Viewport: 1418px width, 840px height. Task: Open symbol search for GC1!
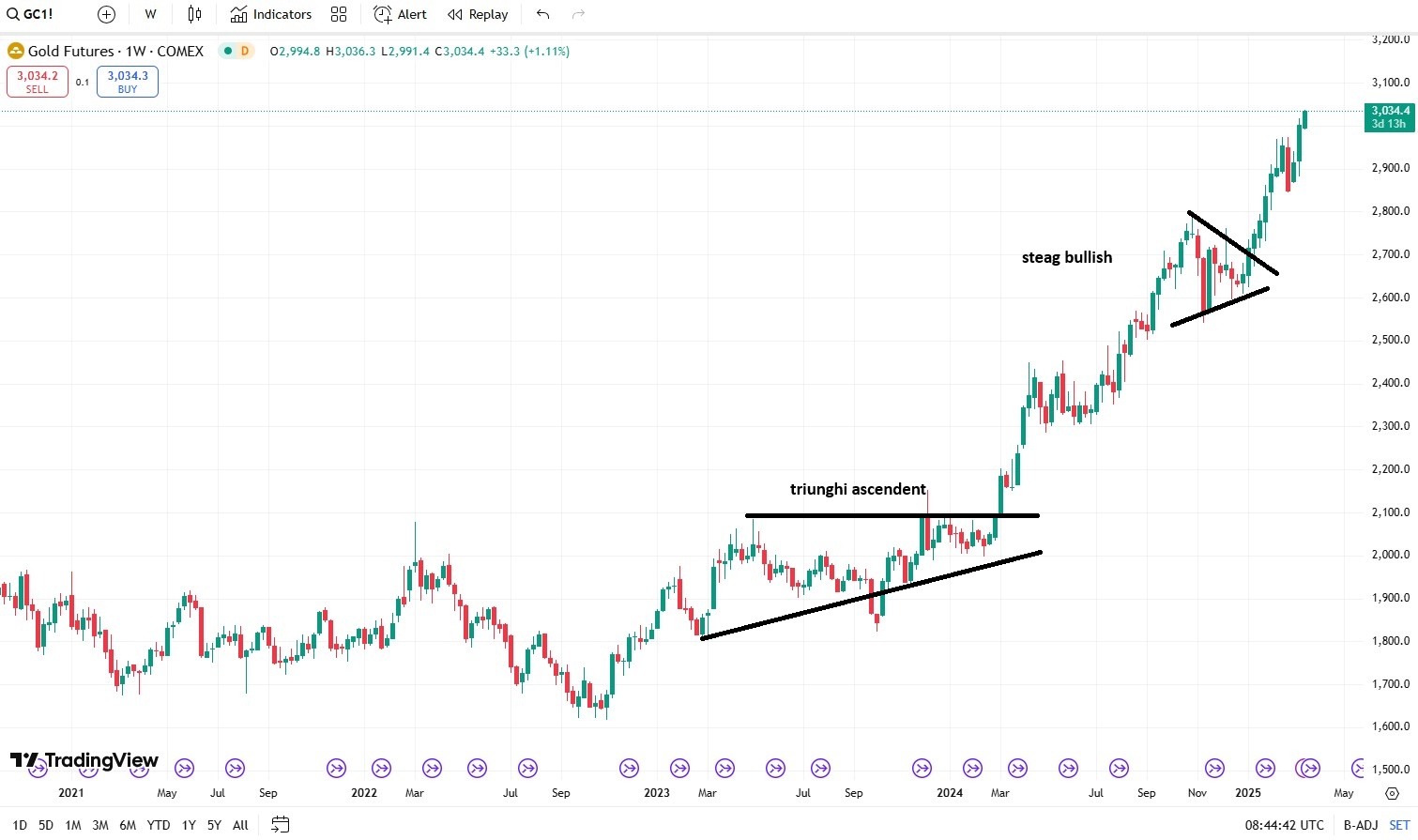tap(31, 14)
